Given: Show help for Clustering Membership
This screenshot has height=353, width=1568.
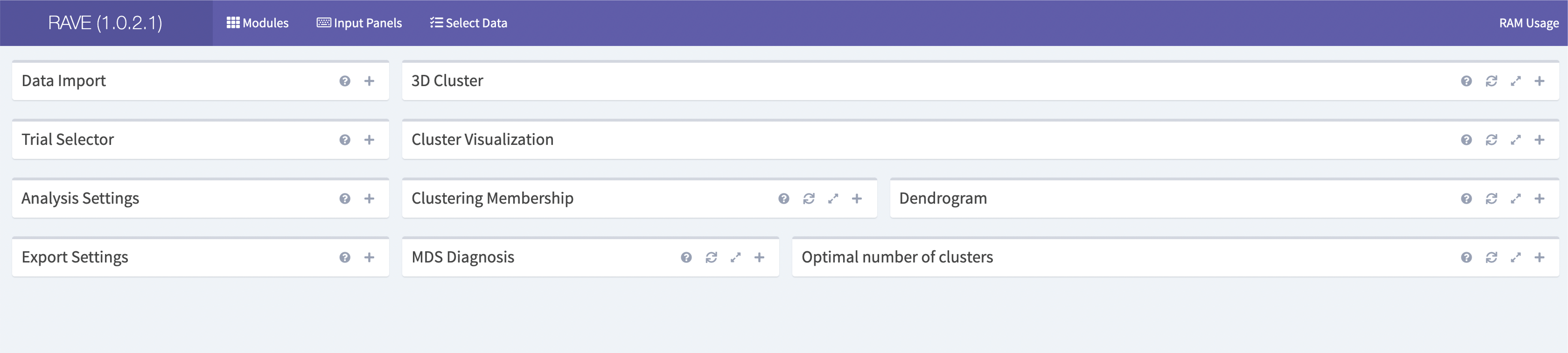Looking at the screenshot, I should (x=783, y=198).
